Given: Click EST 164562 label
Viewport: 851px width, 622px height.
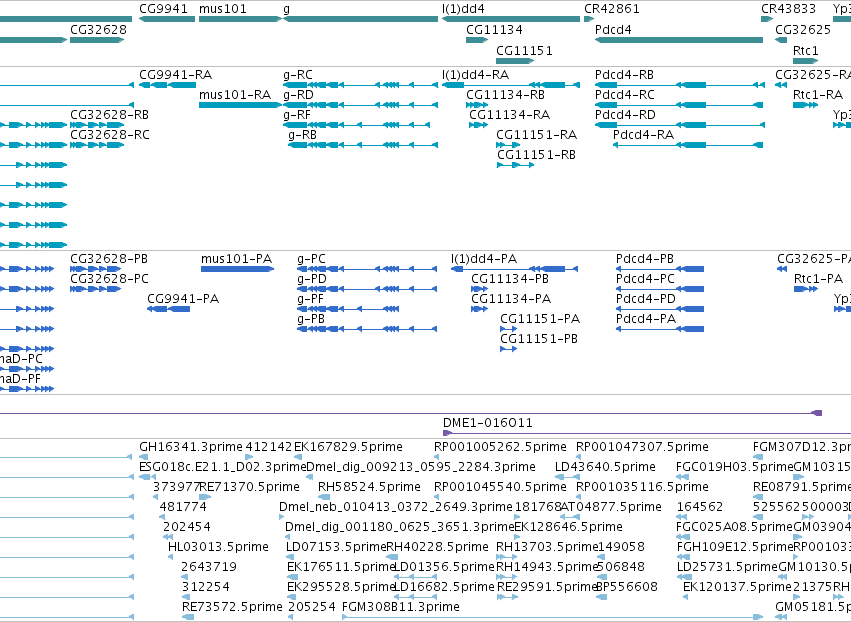Looking at the screenshot, I should point(700,507).
